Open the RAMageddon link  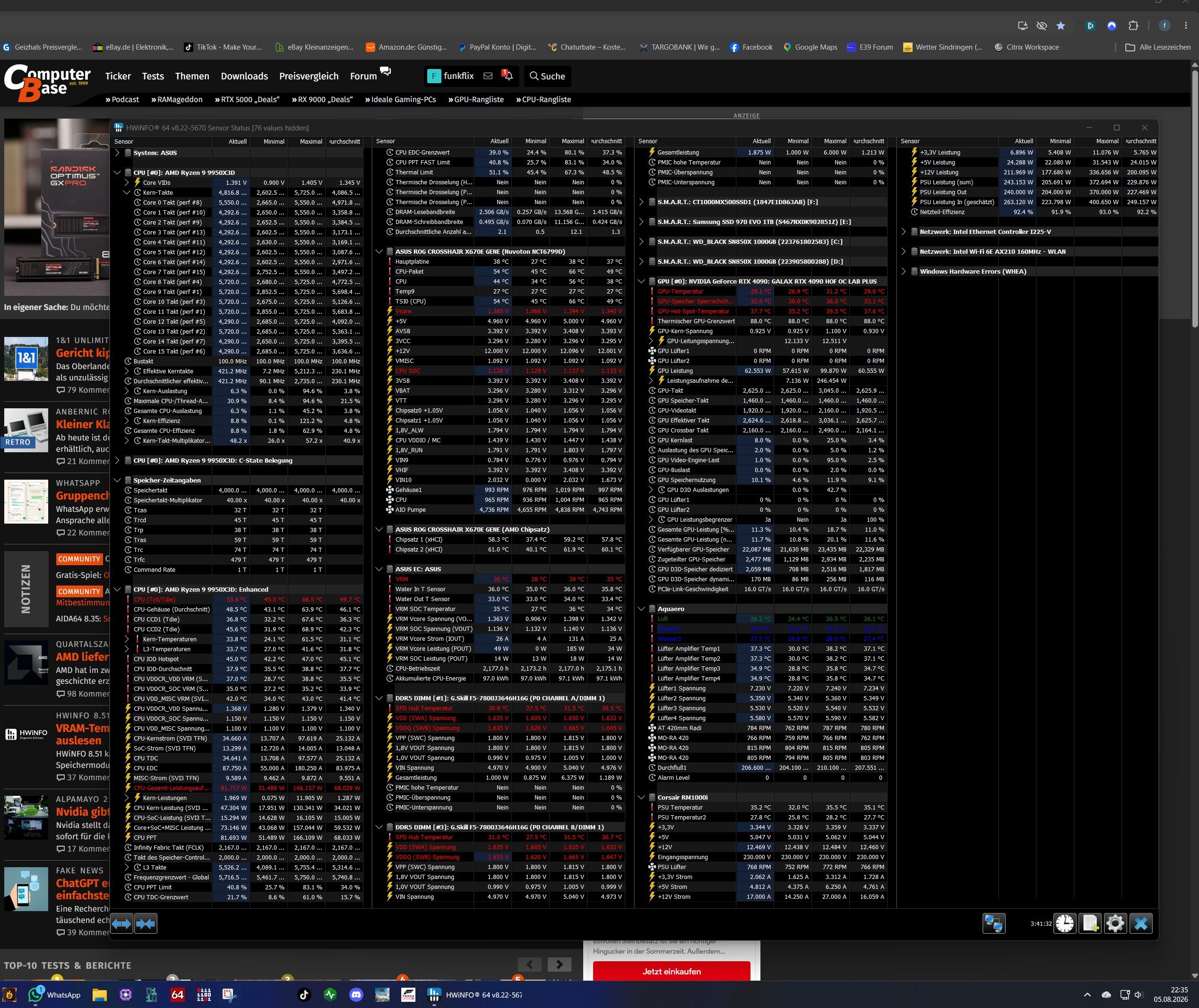click(177, 99)
